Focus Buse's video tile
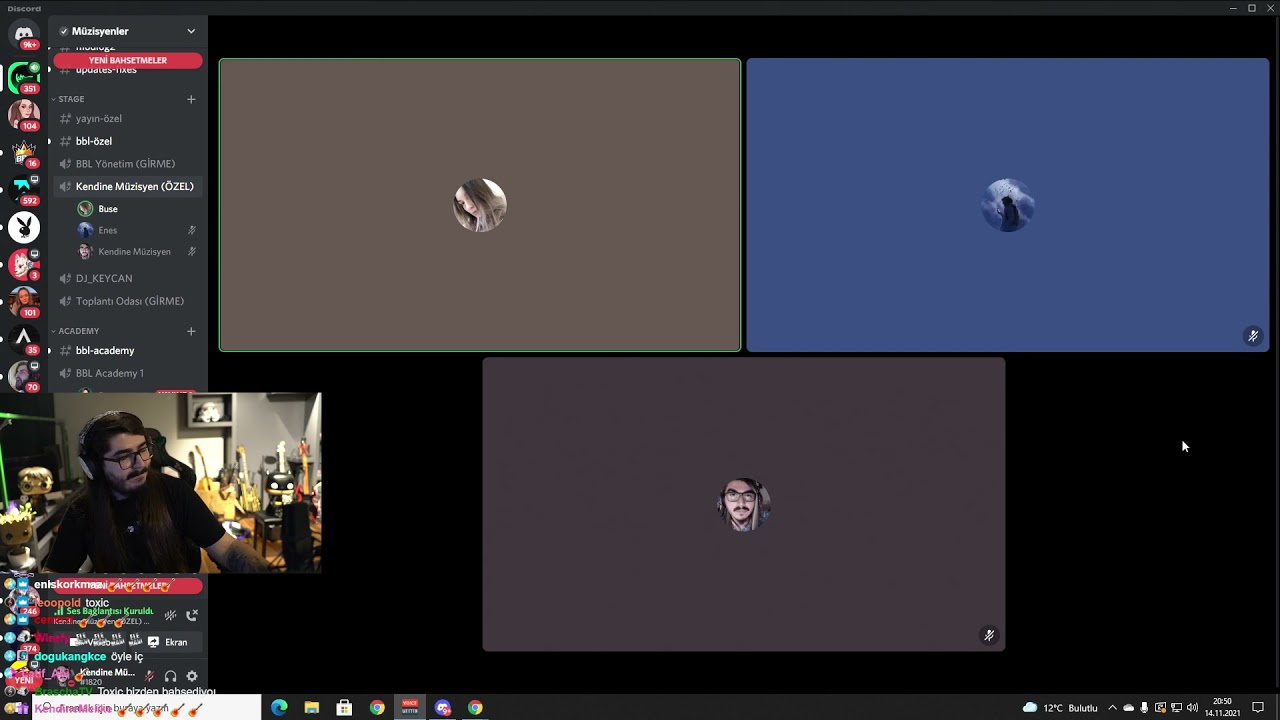The height and width of the screenshot is (720, 1280). coord(480,205)
